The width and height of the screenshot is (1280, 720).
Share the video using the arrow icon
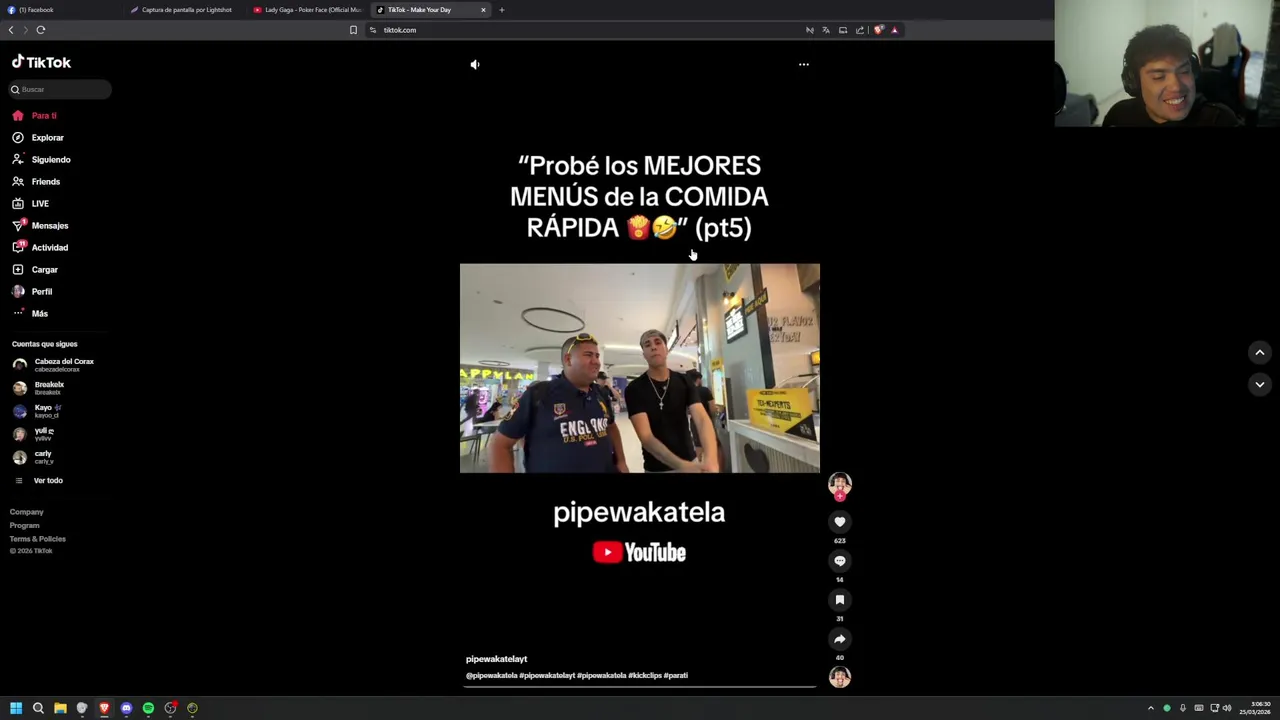(x=840, y=638)
